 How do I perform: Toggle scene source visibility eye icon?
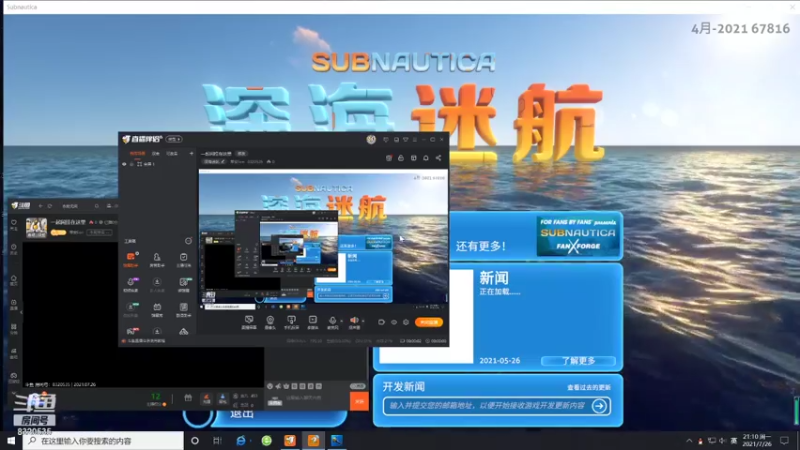click(124, 164)
